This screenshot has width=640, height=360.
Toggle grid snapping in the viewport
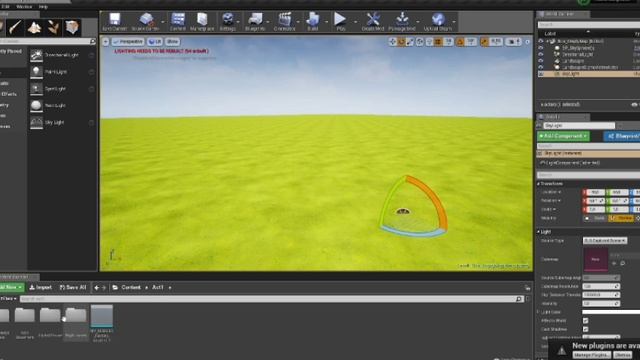tap(438, 42)
